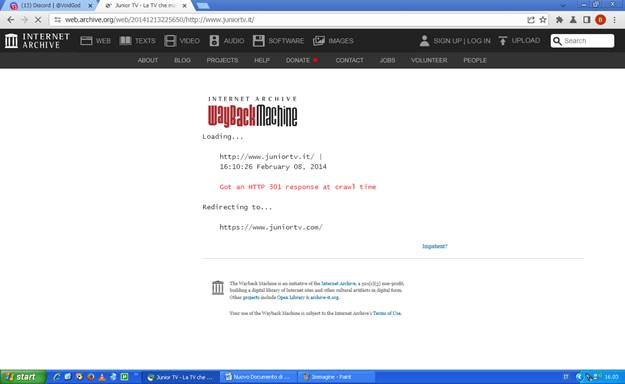Open the Terms of Use link

pos(387,313)
